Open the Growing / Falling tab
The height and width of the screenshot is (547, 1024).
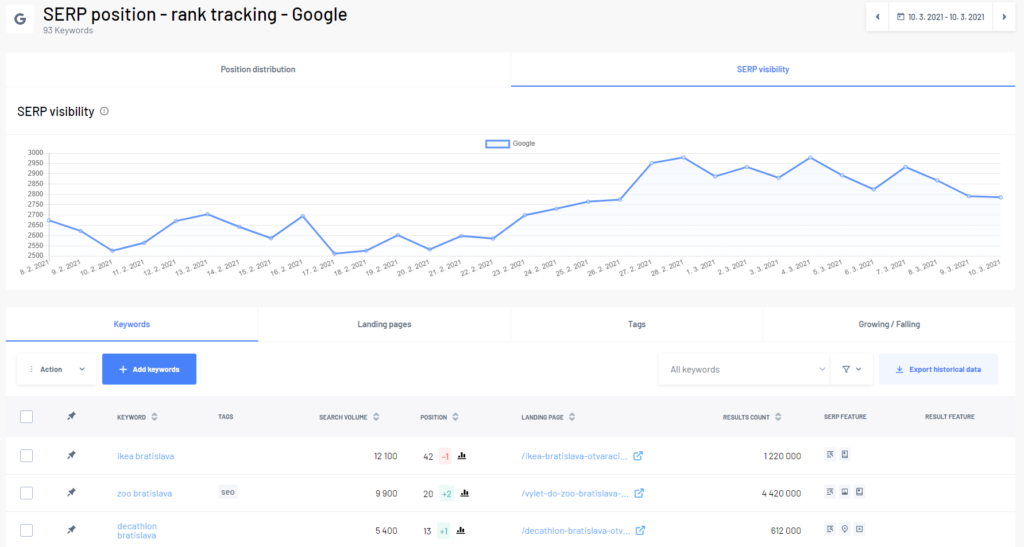pos(889,324)
